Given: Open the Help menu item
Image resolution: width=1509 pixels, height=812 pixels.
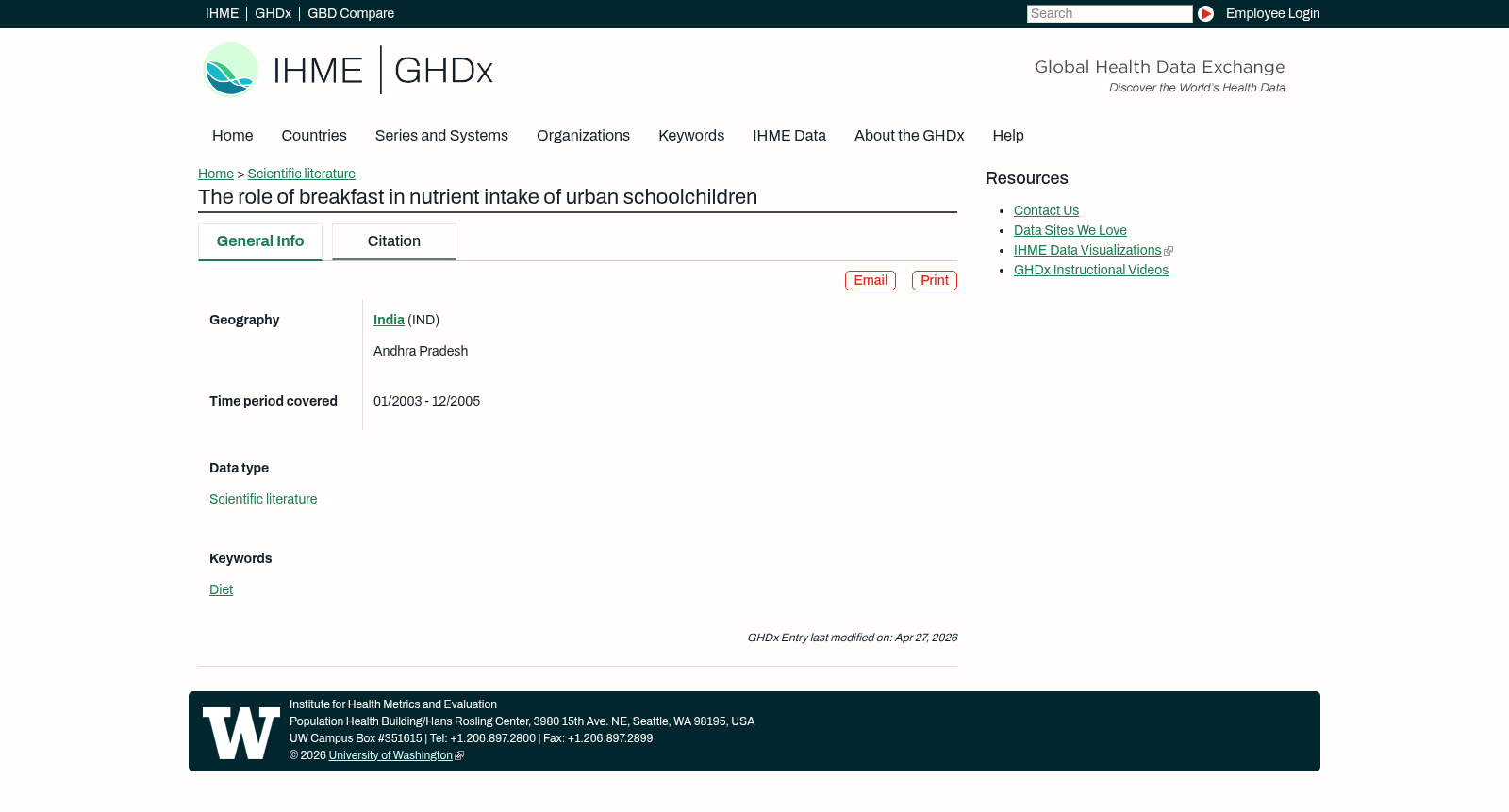Looking at the screenshot, I should (1008, 136).
